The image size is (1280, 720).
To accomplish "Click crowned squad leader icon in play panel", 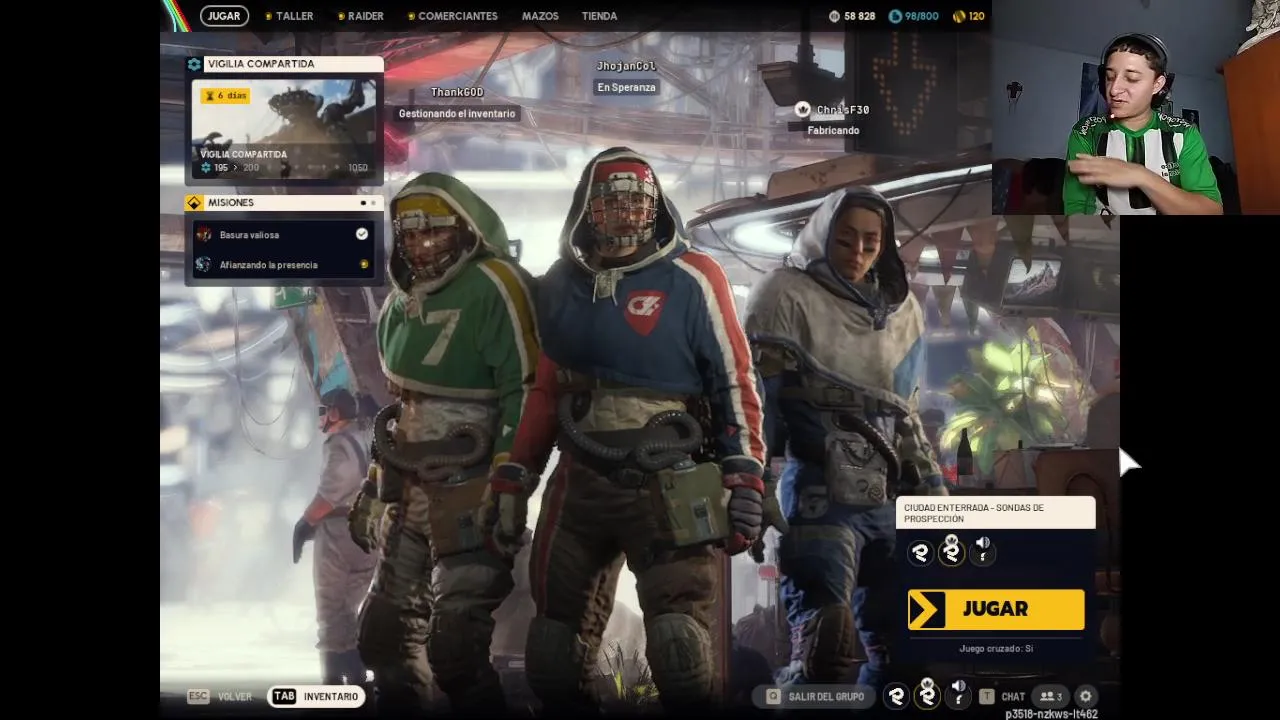I will click(x=951, y=550).
